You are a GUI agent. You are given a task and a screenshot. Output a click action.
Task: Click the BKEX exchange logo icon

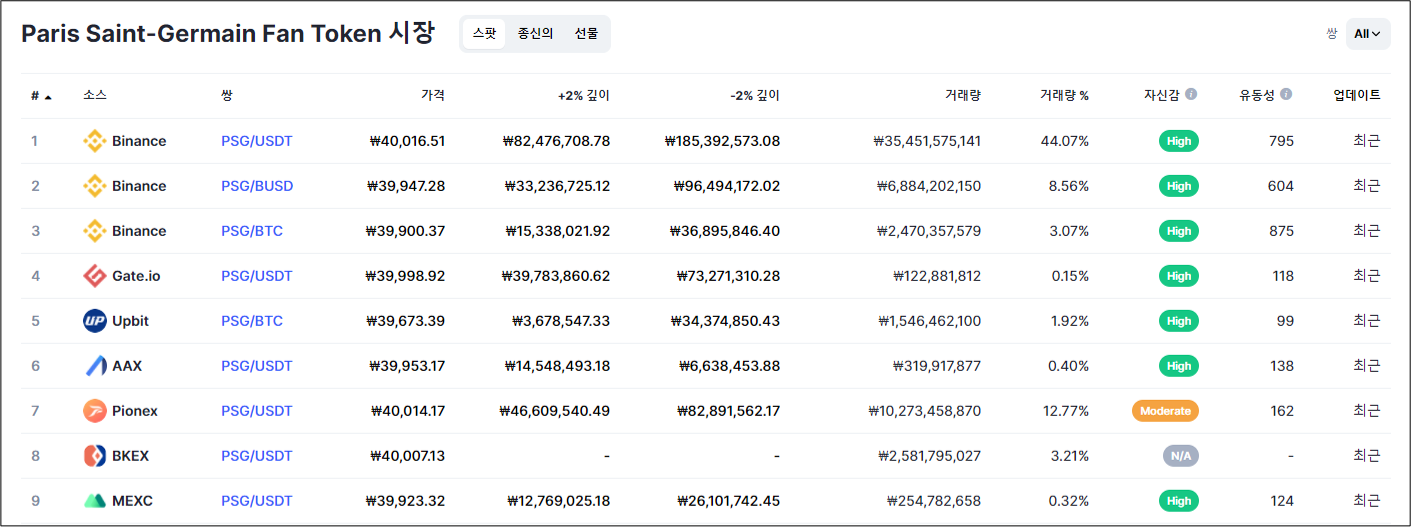94,456
